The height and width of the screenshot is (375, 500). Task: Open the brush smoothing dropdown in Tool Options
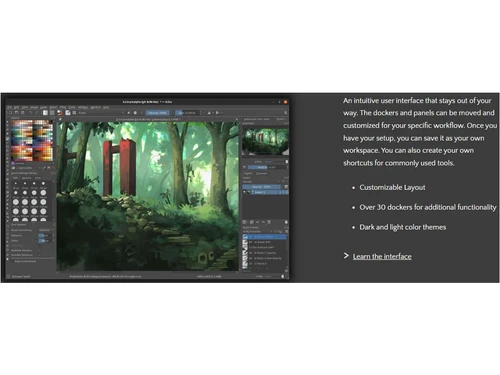click(45, 230)
